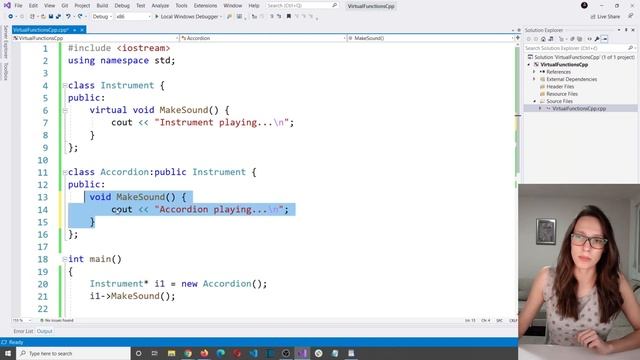640x360 pixels.
Task: Select VirtualFunctionsCpp.cpp in Solution Explorer
Action: pyautogui.click(x=579, y=109)
